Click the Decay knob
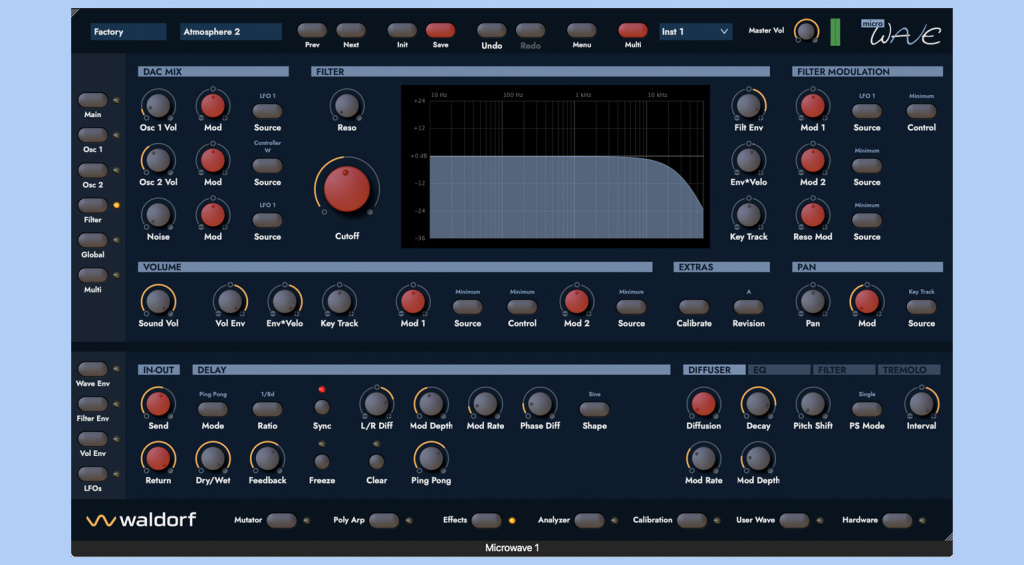This screenshot has height=565, width=1024. 758,404
